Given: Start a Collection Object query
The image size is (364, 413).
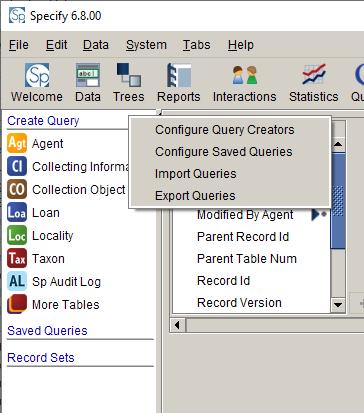Looking at the screenshot, I should [x=79, y=190].
